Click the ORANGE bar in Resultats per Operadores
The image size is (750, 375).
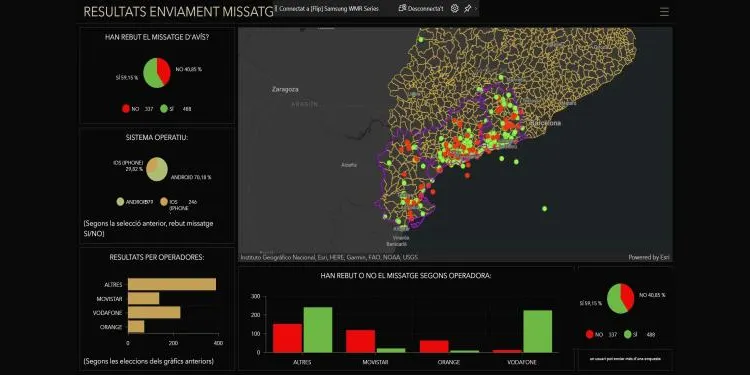[136, 327]
